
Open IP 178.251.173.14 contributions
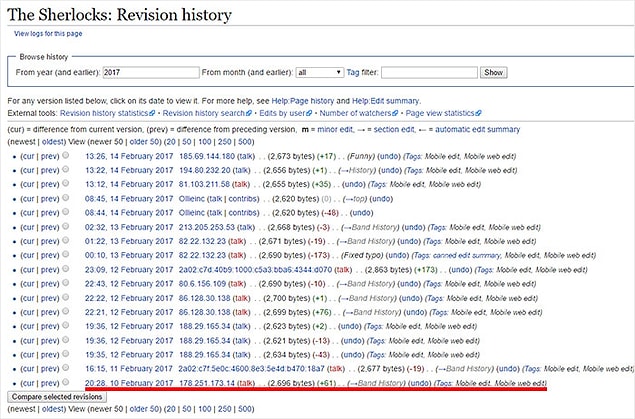(207, 383)
